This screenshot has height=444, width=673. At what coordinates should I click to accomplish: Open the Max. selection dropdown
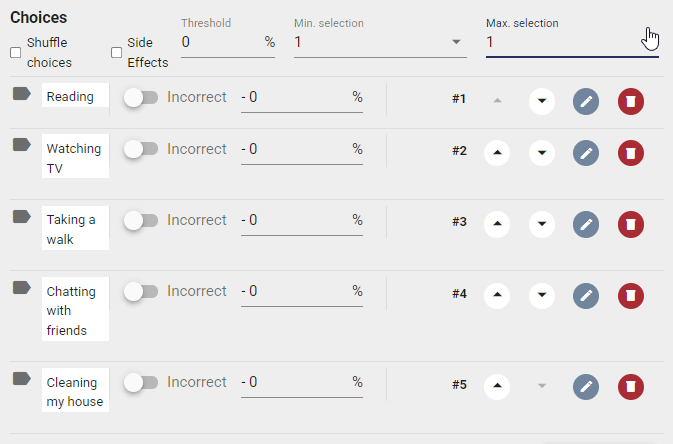click(572, 42)
